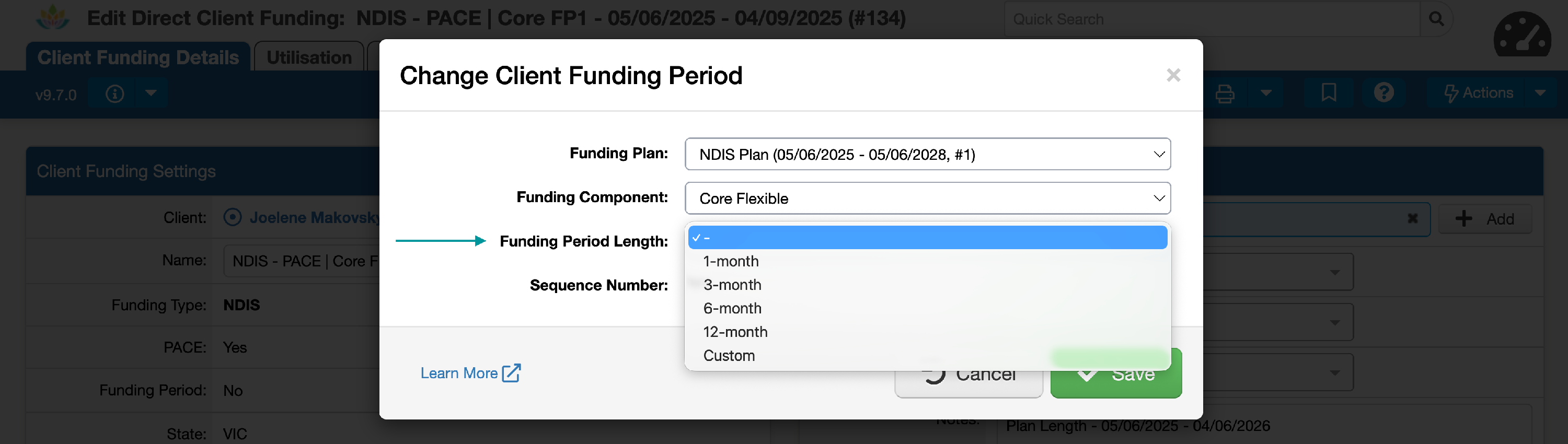Click the bookmark icon

click(x=1328, y=93)
